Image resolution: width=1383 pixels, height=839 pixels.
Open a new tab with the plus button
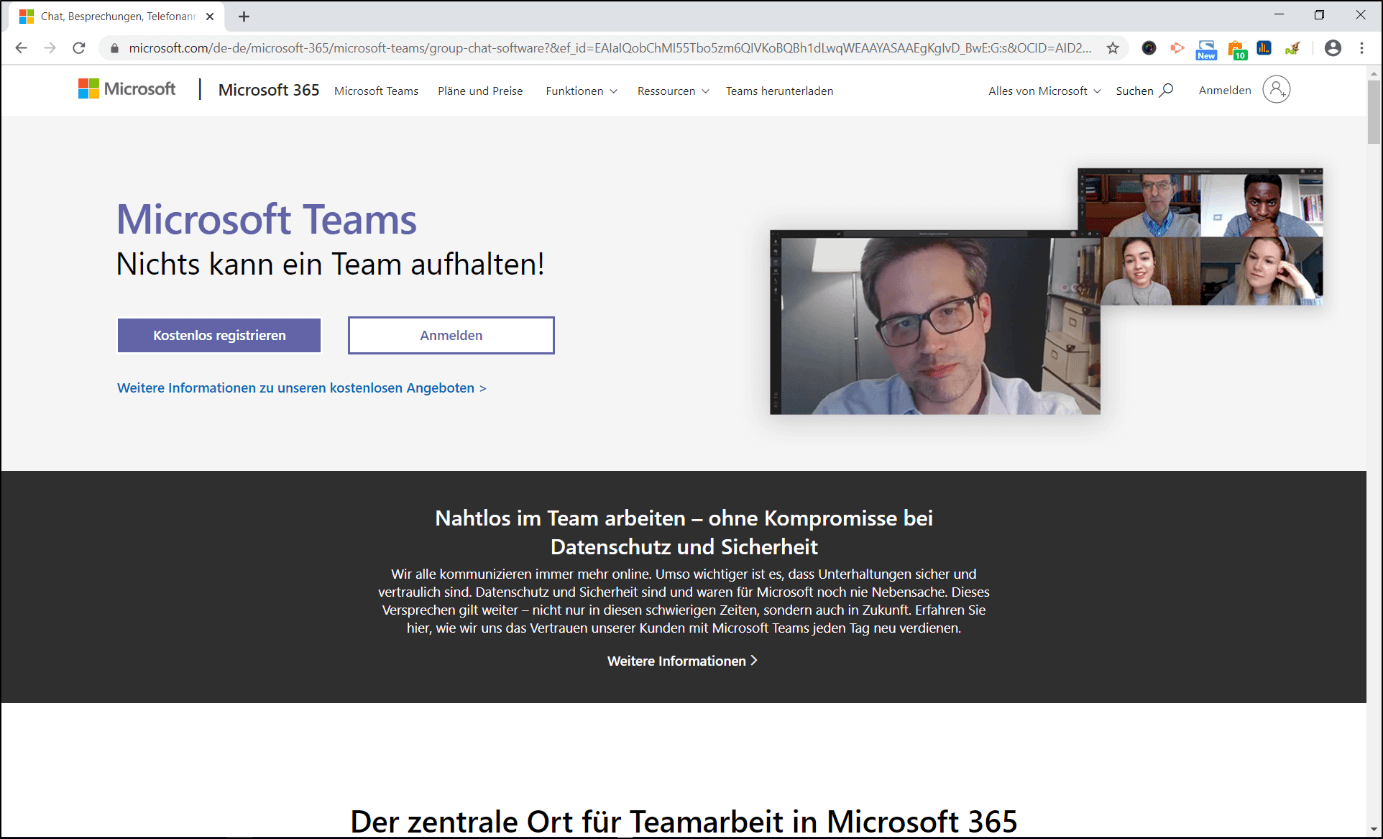tap(244, 16)
